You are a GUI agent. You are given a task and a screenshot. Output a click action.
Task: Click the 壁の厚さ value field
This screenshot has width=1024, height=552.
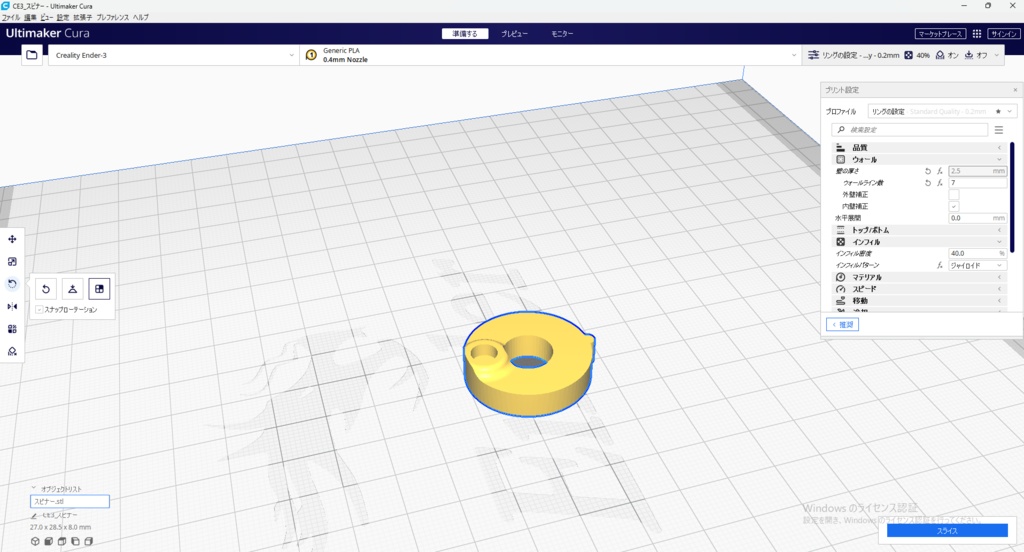[x=978, y=171]
